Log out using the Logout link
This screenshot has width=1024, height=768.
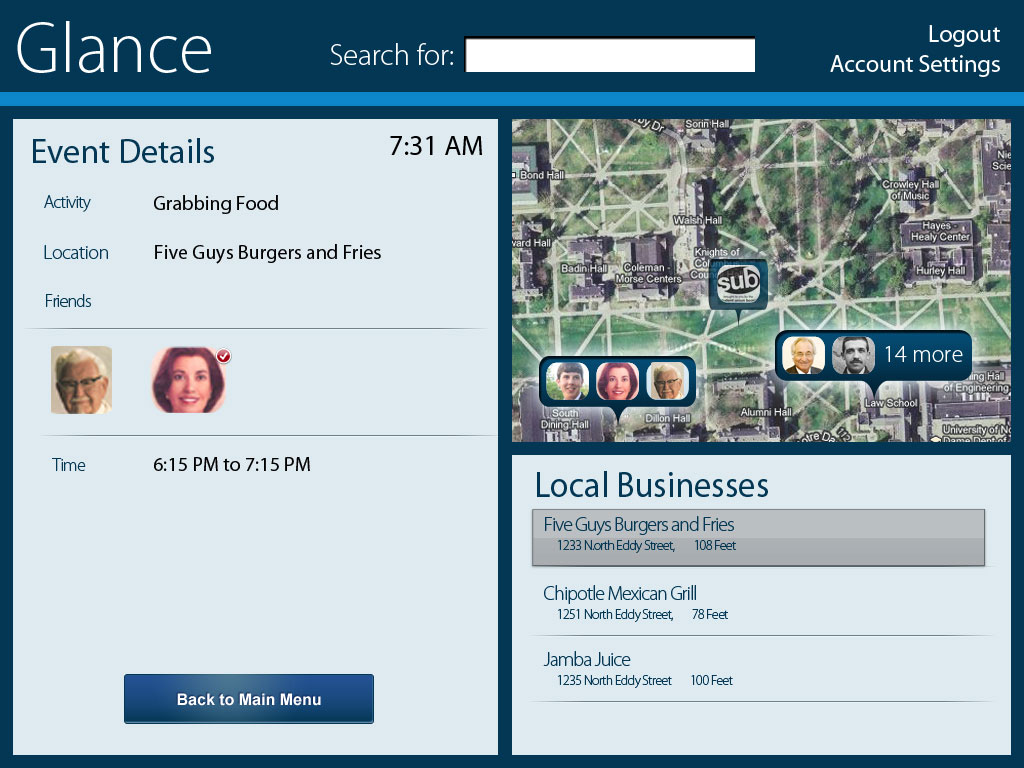(x=963, y=34)
